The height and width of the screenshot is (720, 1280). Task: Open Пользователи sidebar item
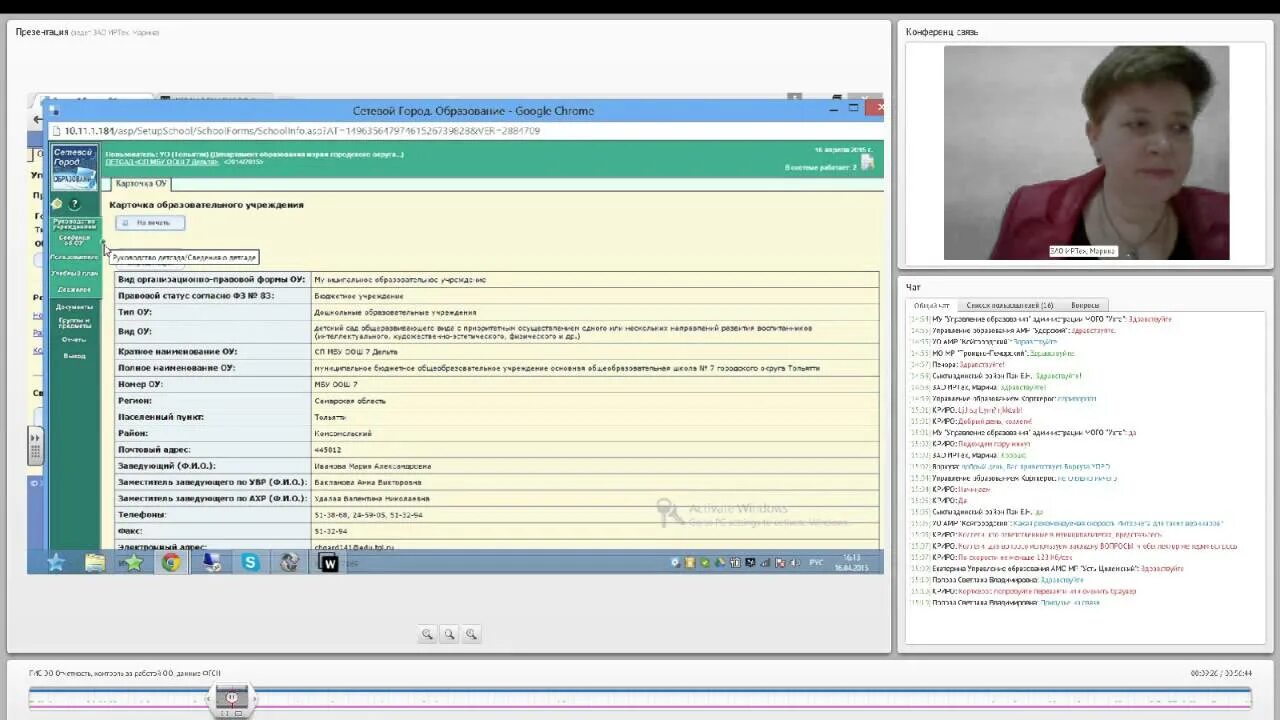pyautogui.click(x=75, y=257)
